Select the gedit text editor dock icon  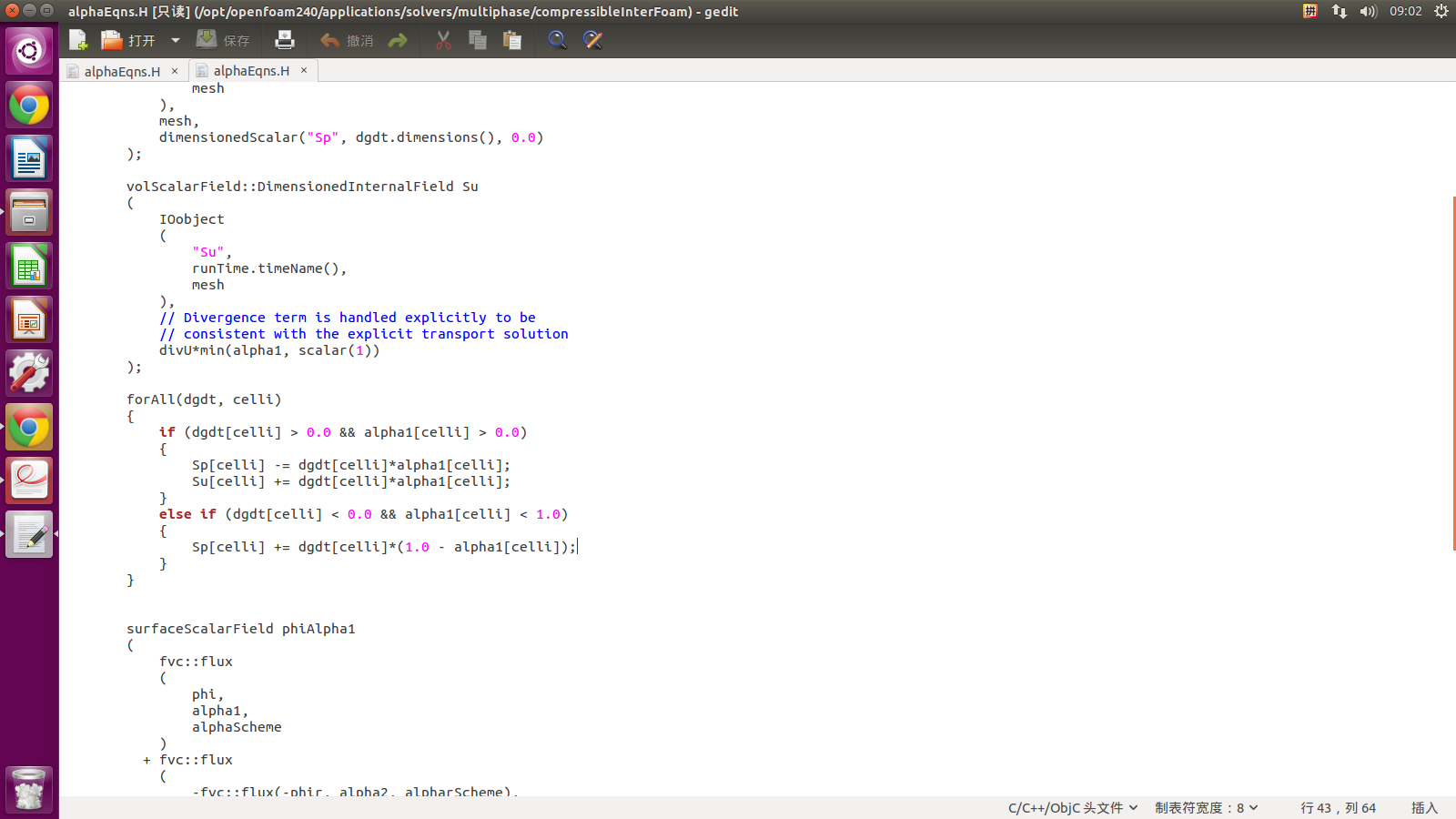click(x=29, y=535)
